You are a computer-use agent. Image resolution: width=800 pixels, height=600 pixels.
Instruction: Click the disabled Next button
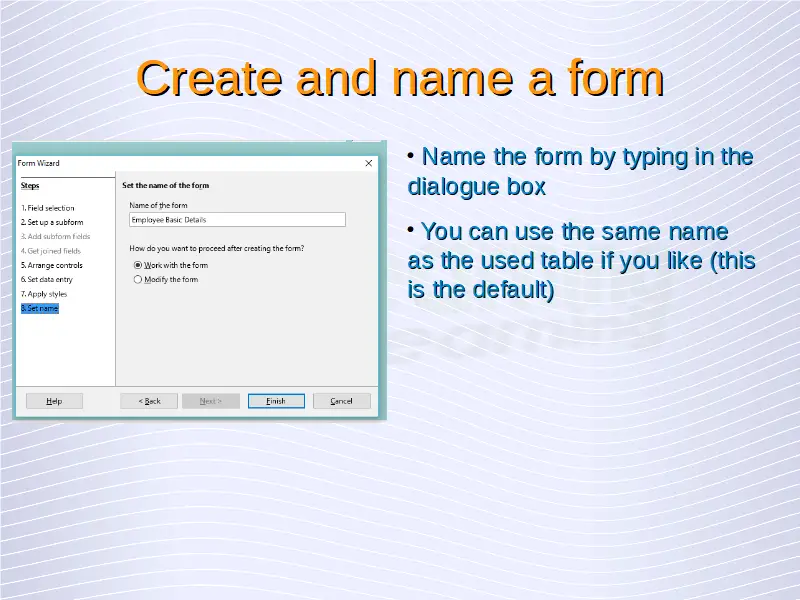211,401
